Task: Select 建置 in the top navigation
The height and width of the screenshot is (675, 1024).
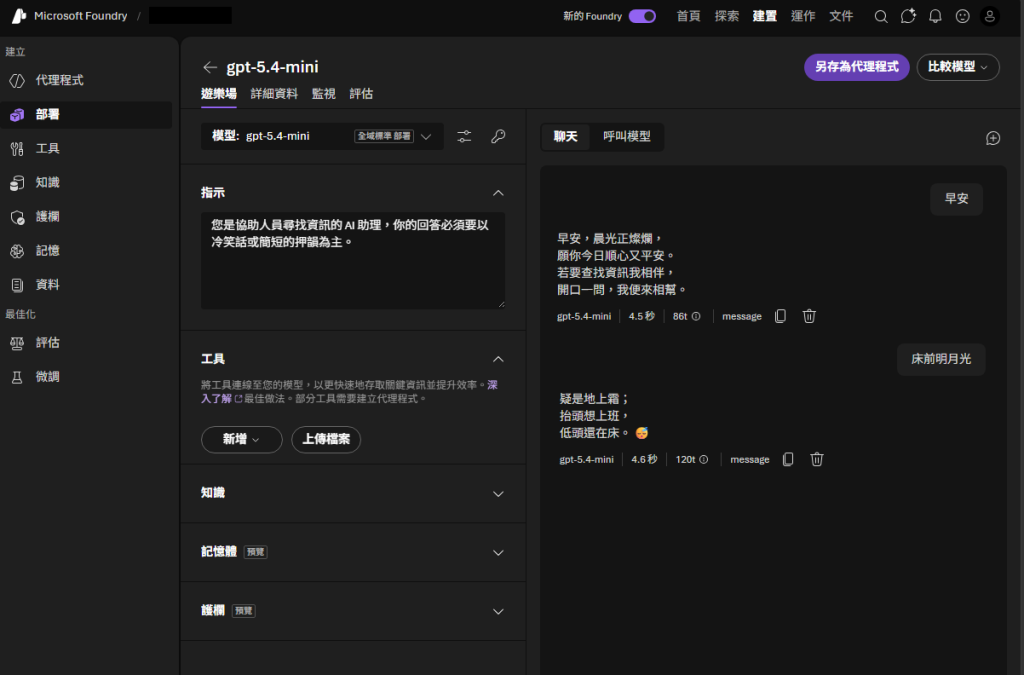Action: click(x=765, y=16)
